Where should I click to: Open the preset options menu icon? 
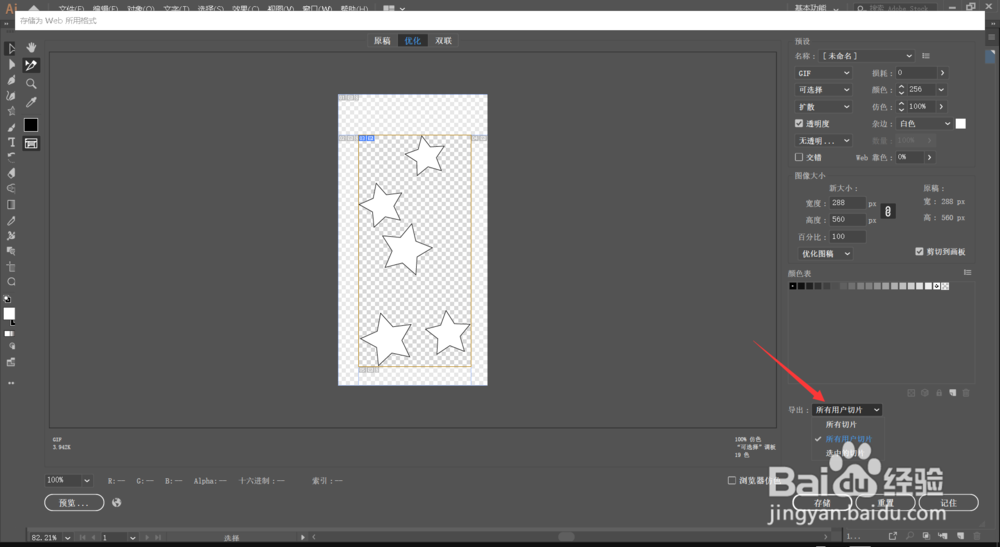[x=926, y=56]
